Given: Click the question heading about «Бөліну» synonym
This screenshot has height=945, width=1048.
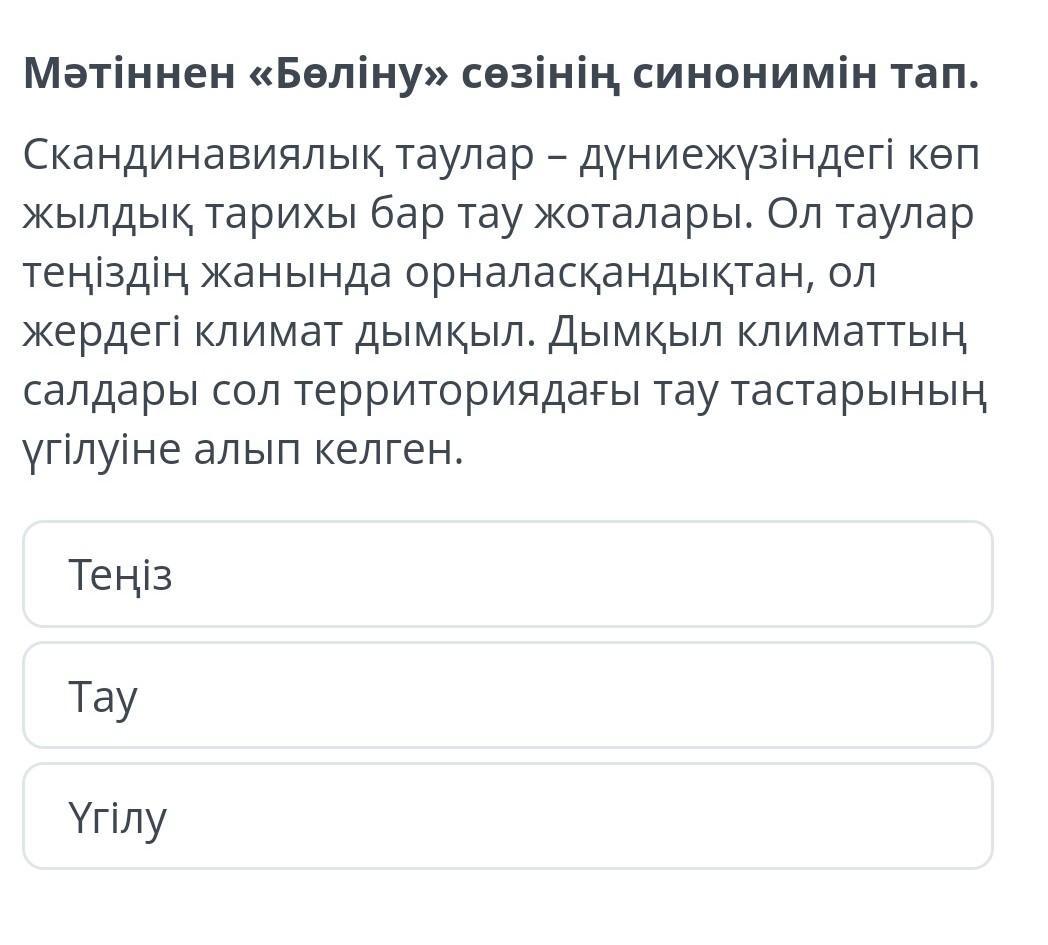Looking at the screenshot, I should pos(501,72).
